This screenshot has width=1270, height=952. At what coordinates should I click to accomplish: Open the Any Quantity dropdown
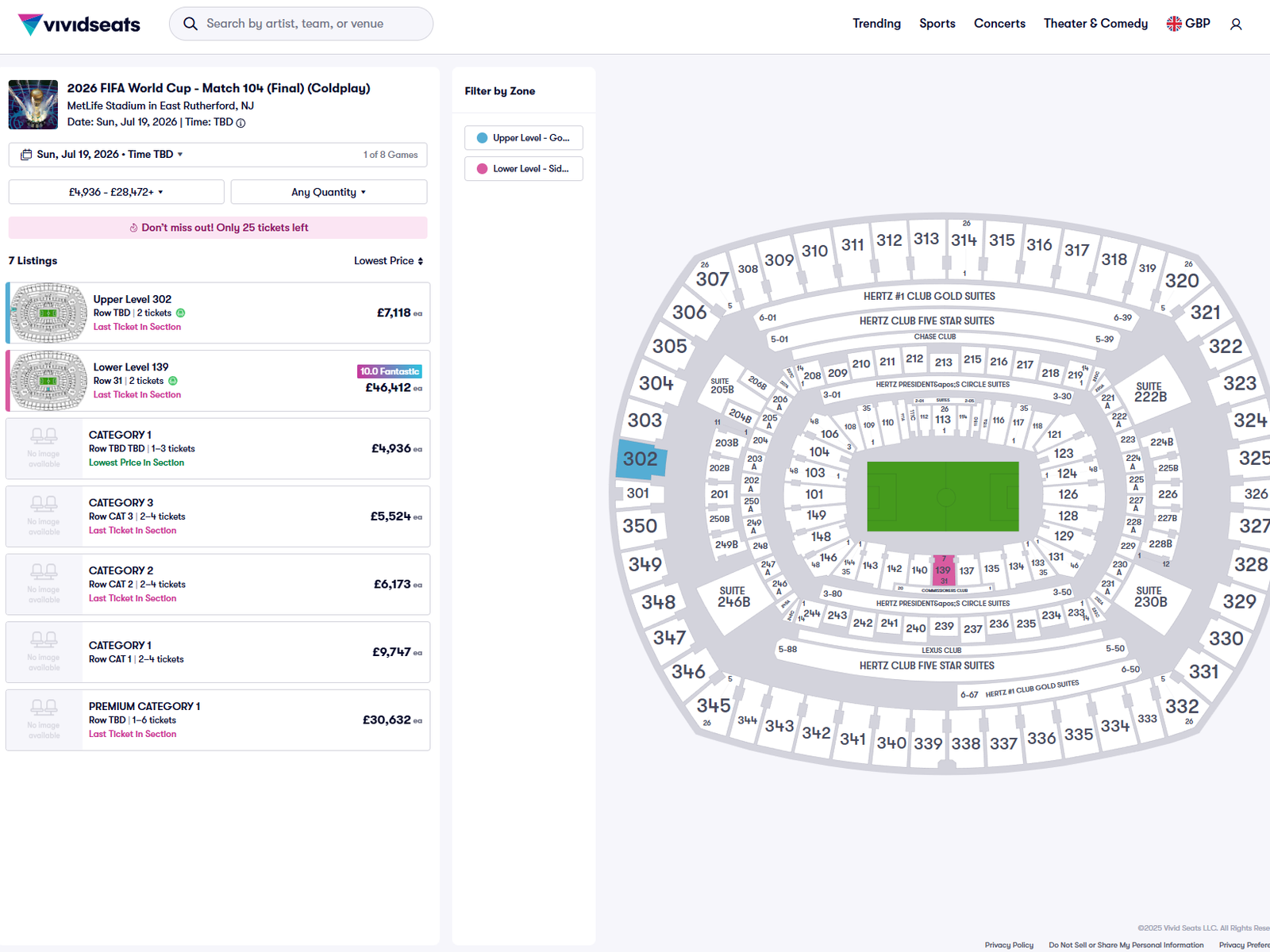click(x=329, y=191)
